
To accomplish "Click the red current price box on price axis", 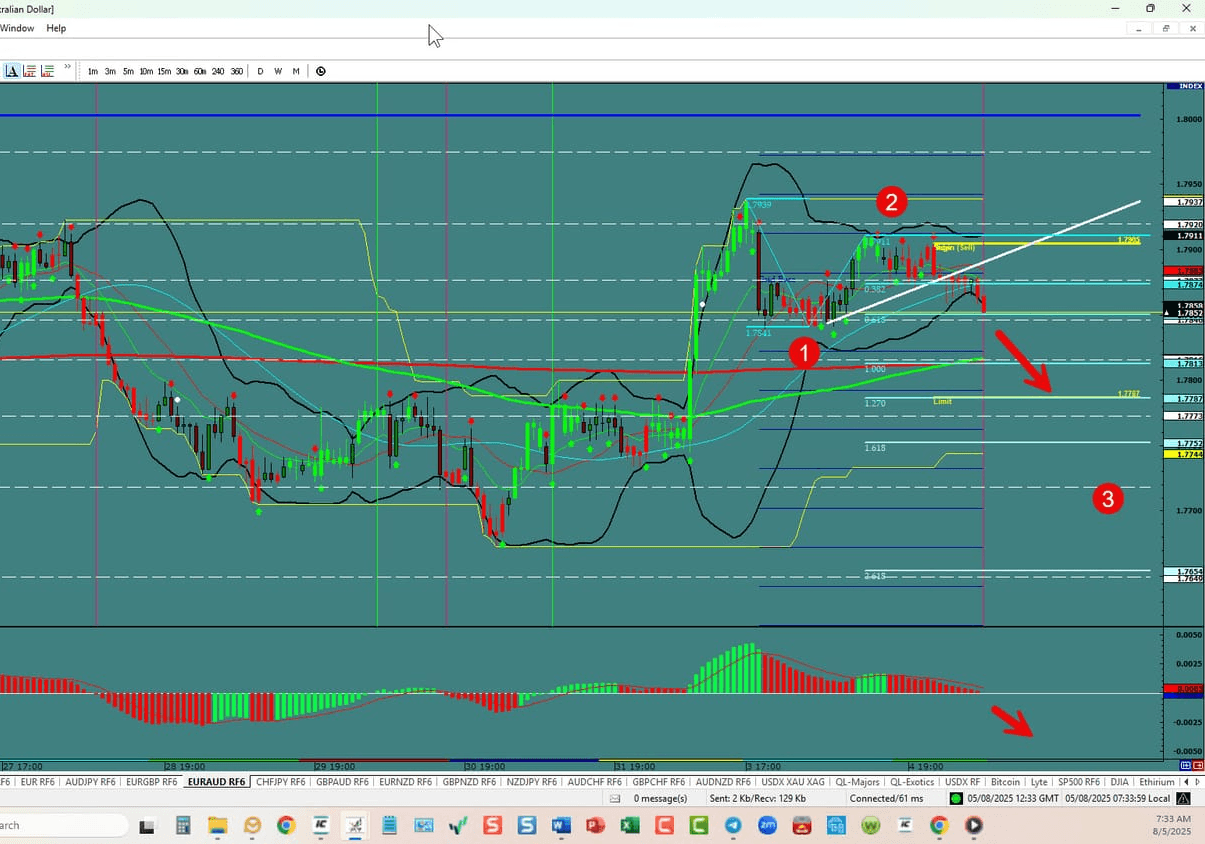I will (1181, 271).
